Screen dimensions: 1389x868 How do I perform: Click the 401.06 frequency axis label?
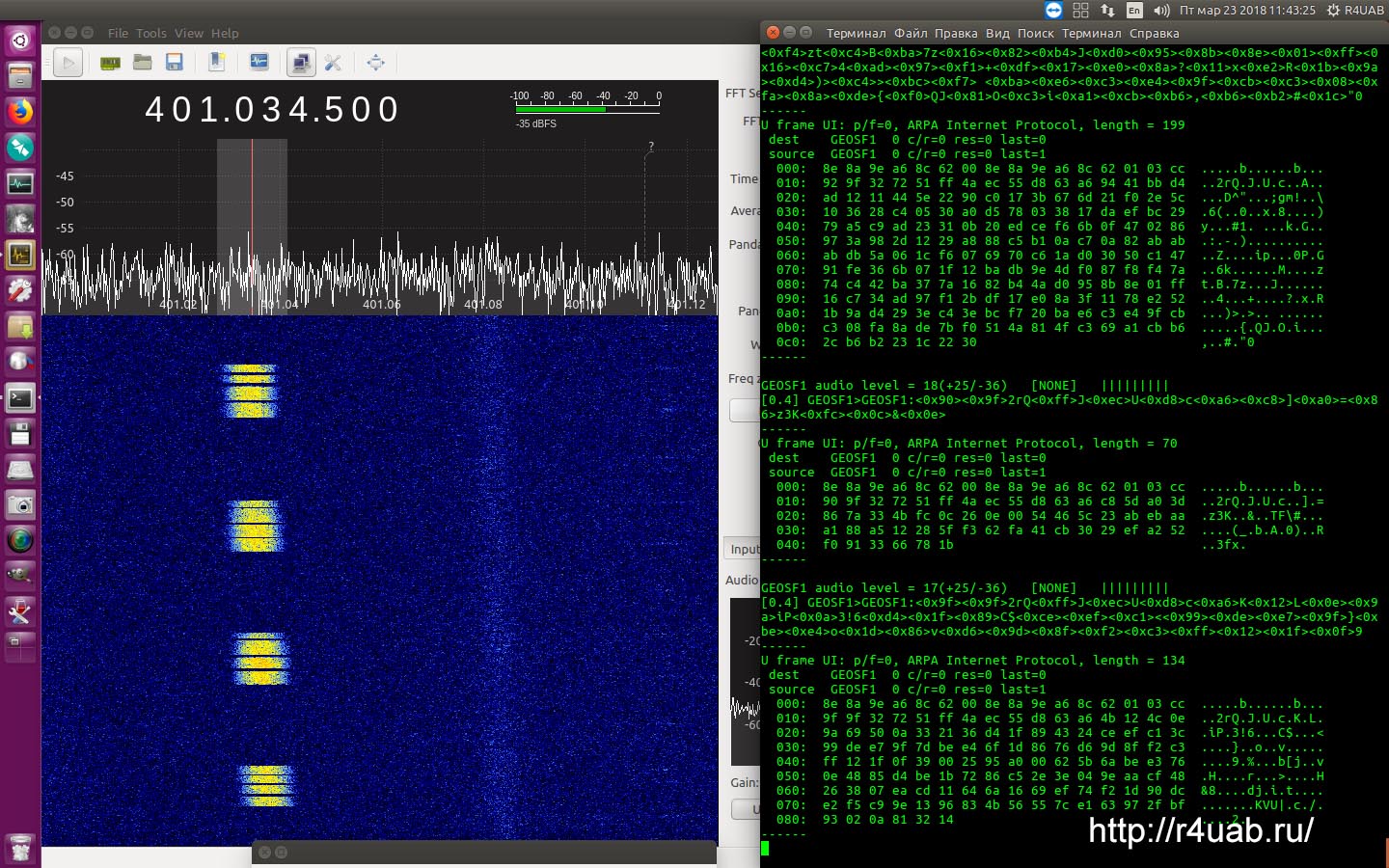[381, 304]
